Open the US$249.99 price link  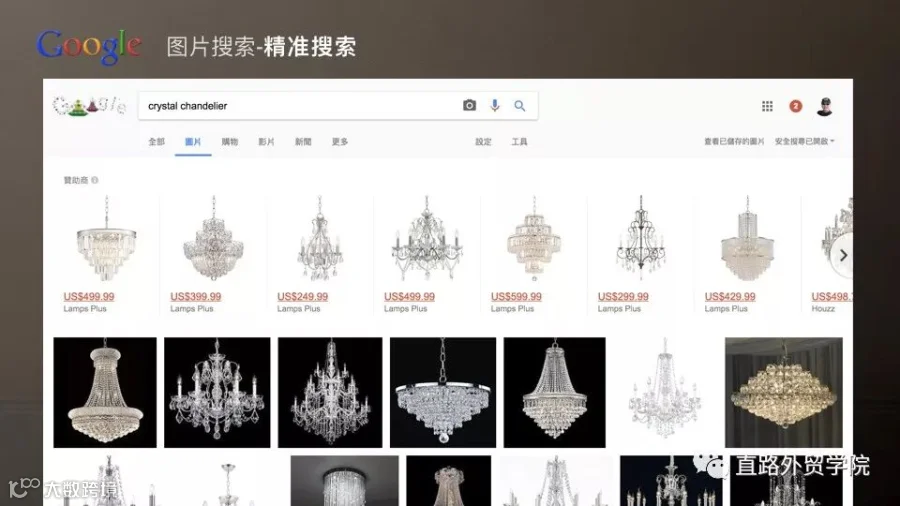[x=302, y=297]
